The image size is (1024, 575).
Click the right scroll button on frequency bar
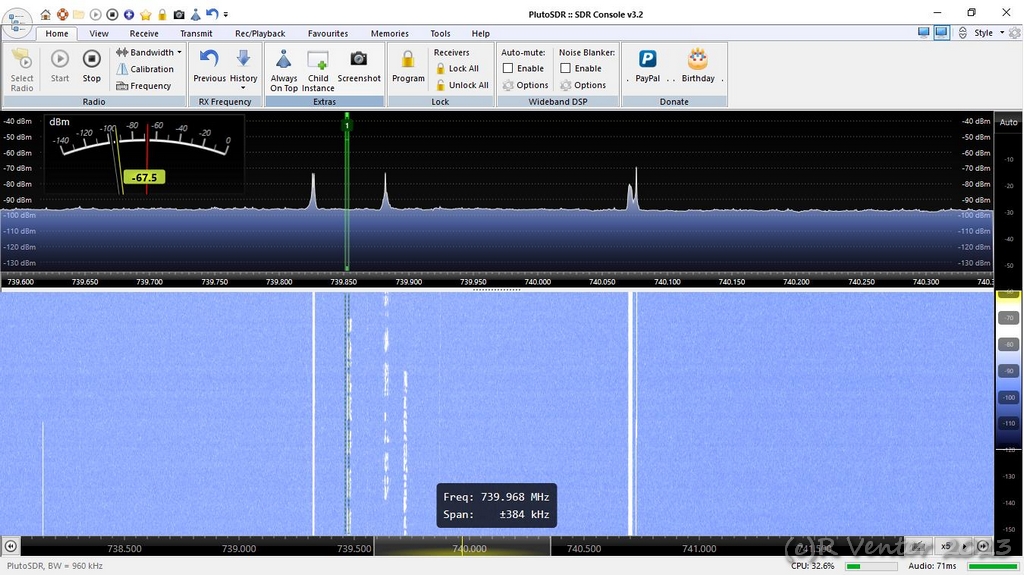tap(984, 546)
